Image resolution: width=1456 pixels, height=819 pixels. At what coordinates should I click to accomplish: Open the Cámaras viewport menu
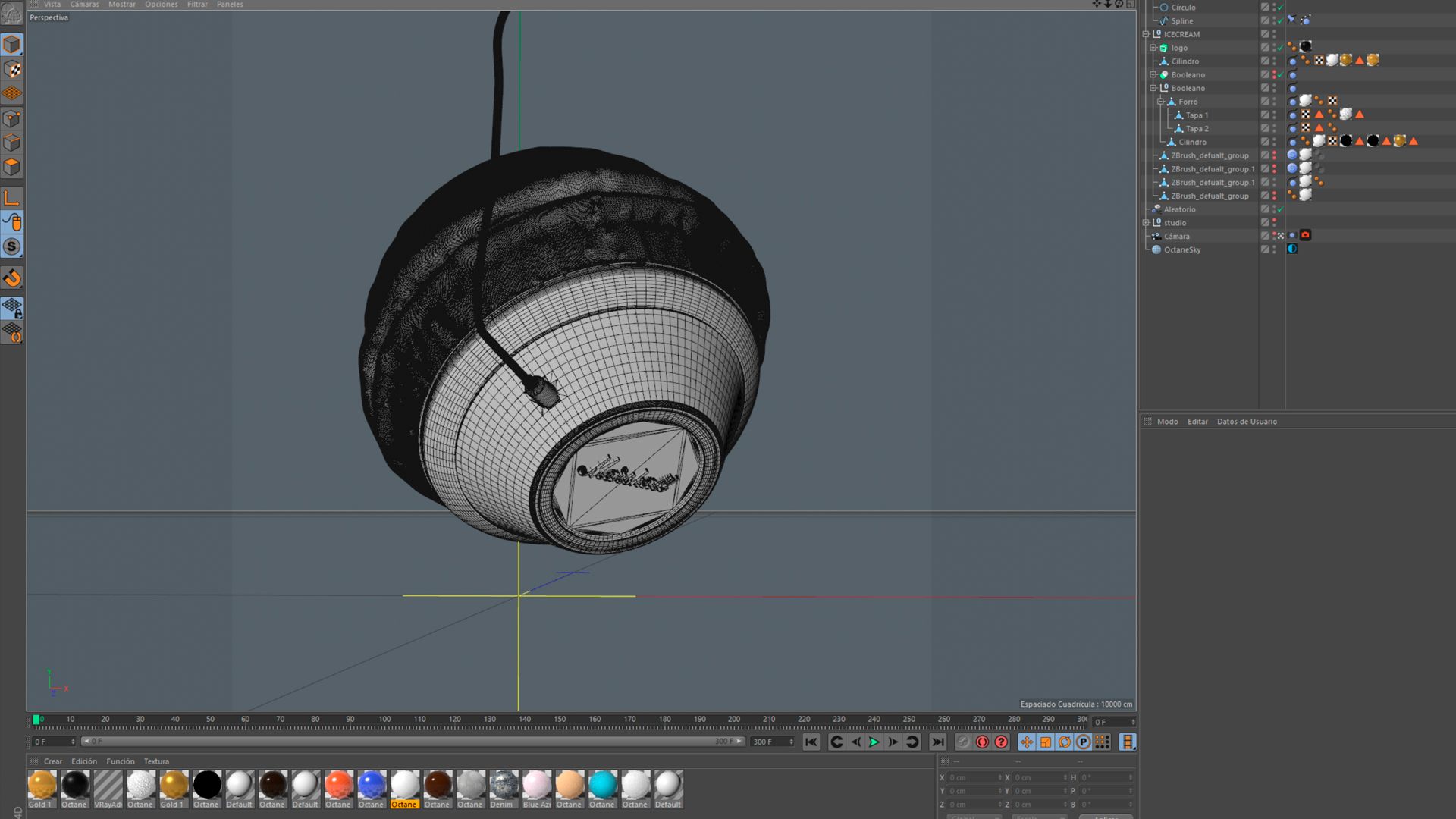84,5
